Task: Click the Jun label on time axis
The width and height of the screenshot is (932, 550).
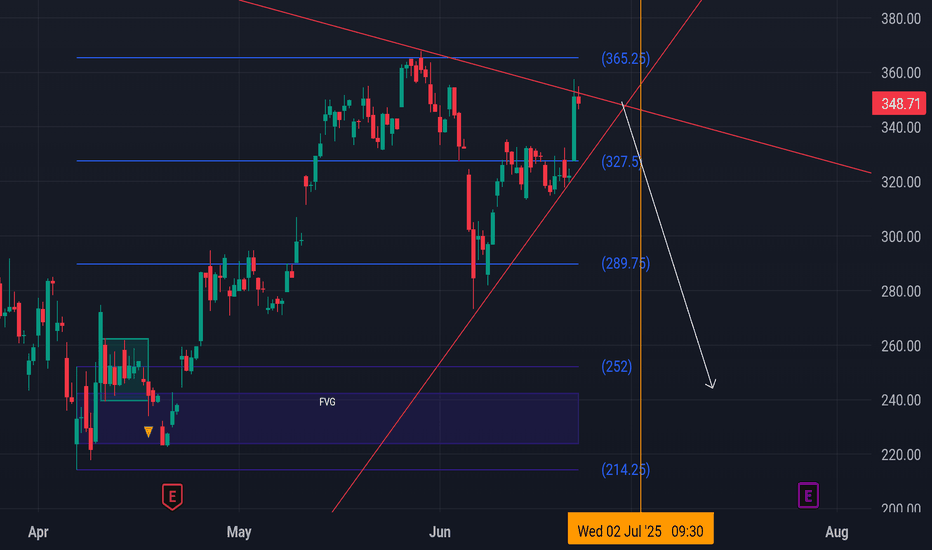Action: pos(440,532)
